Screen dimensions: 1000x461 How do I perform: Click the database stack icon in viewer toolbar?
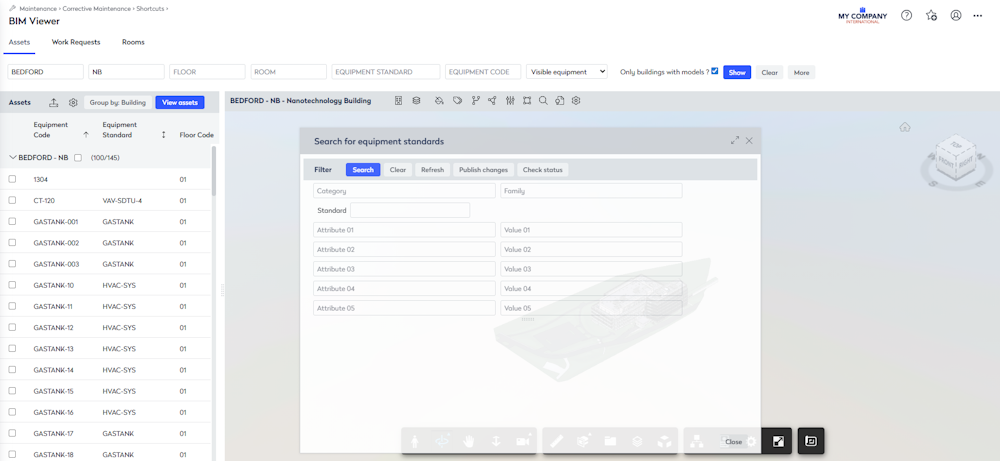point(416,101)
